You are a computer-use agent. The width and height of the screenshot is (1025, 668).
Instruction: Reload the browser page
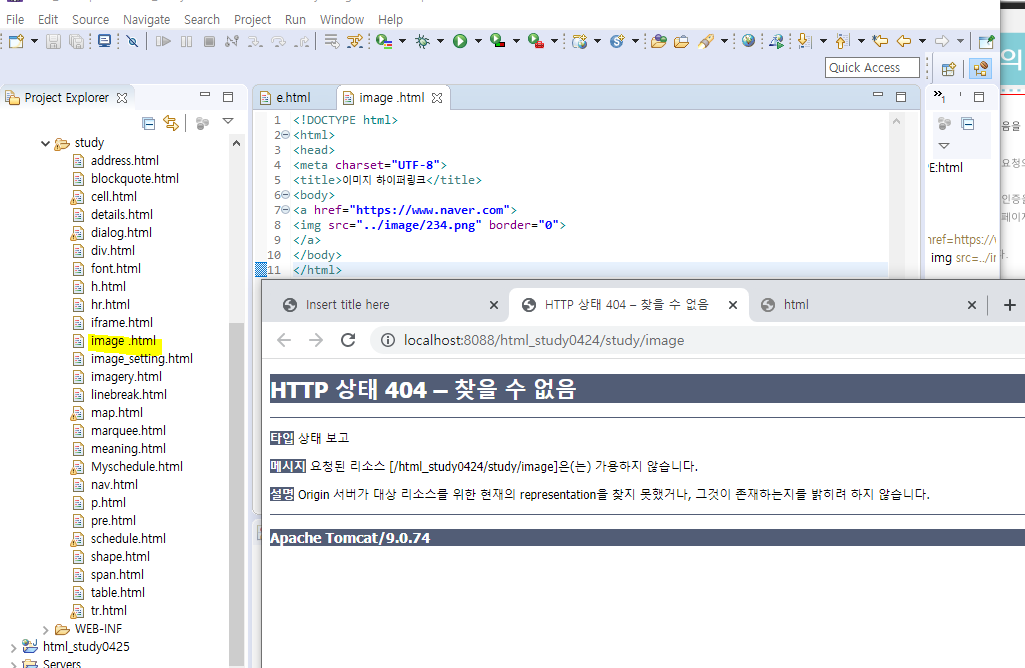pos(348,340)
